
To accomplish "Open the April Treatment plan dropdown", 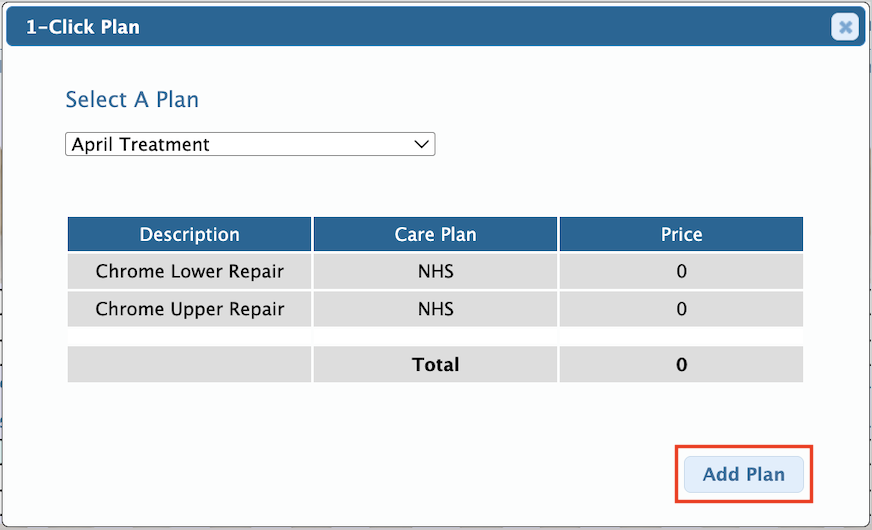I will tap(250, 144).
